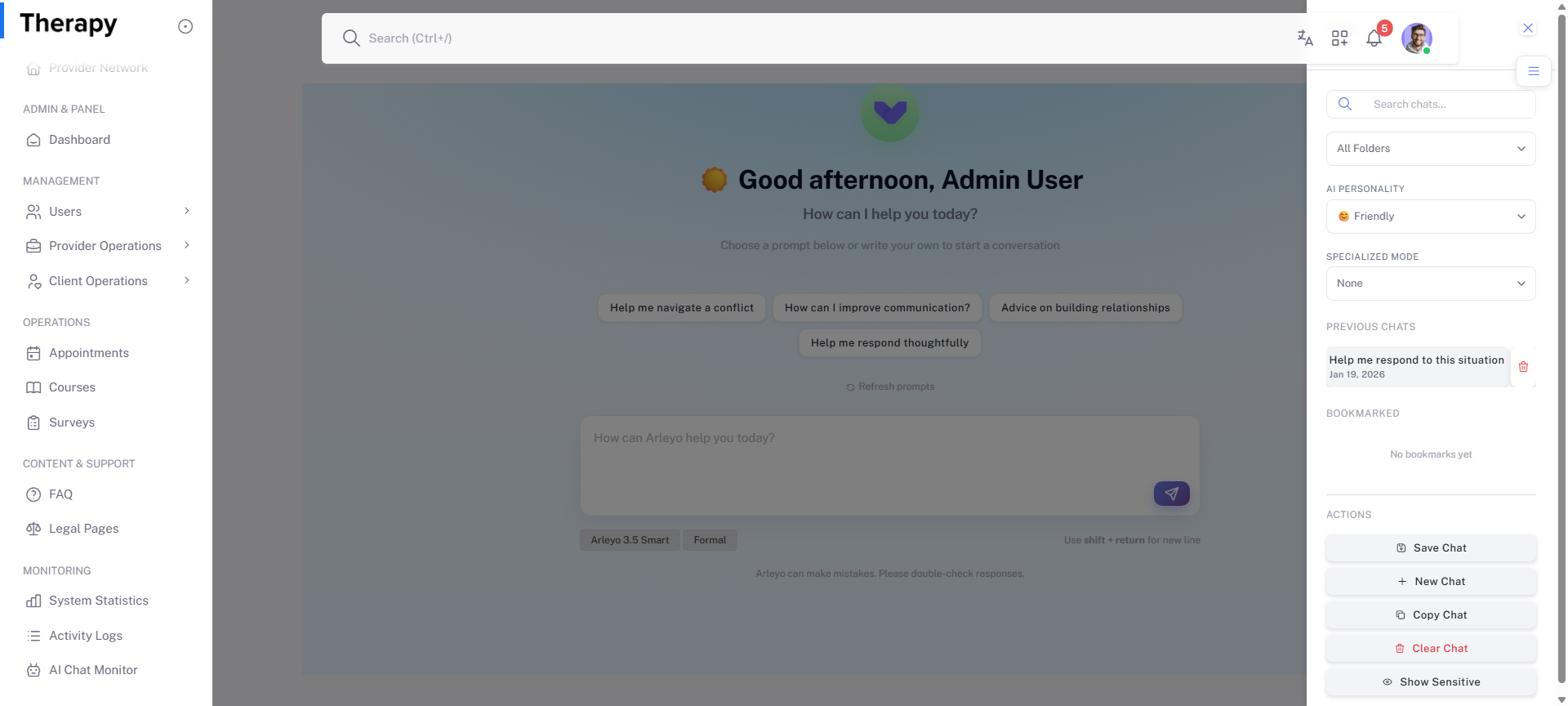Click the Formal tone chip
The width and height of the screenshot is (1568, 706).
tap(710, 540)
